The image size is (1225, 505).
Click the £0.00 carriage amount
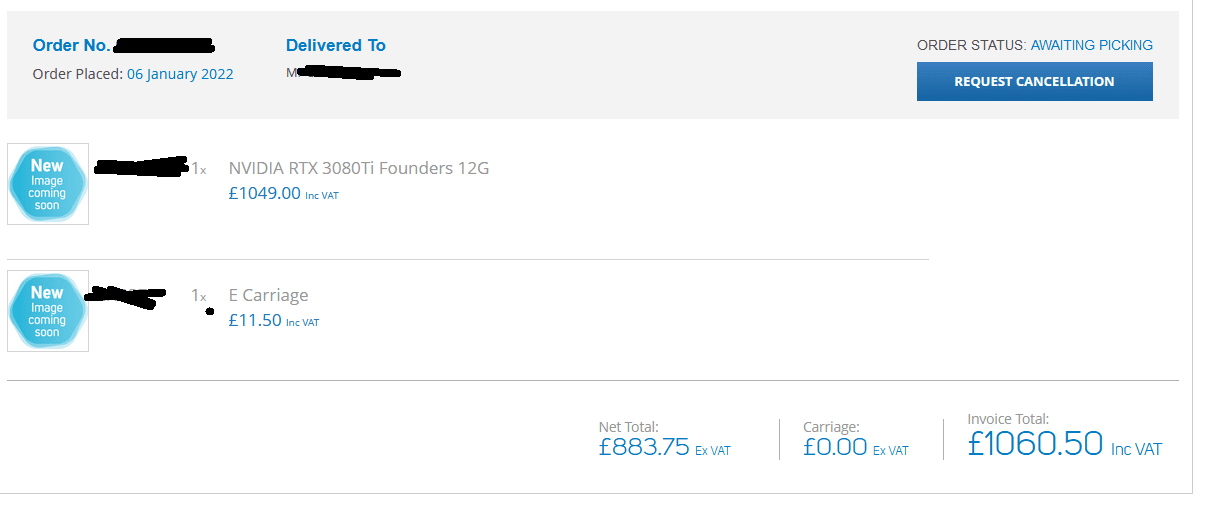(835, 447)
